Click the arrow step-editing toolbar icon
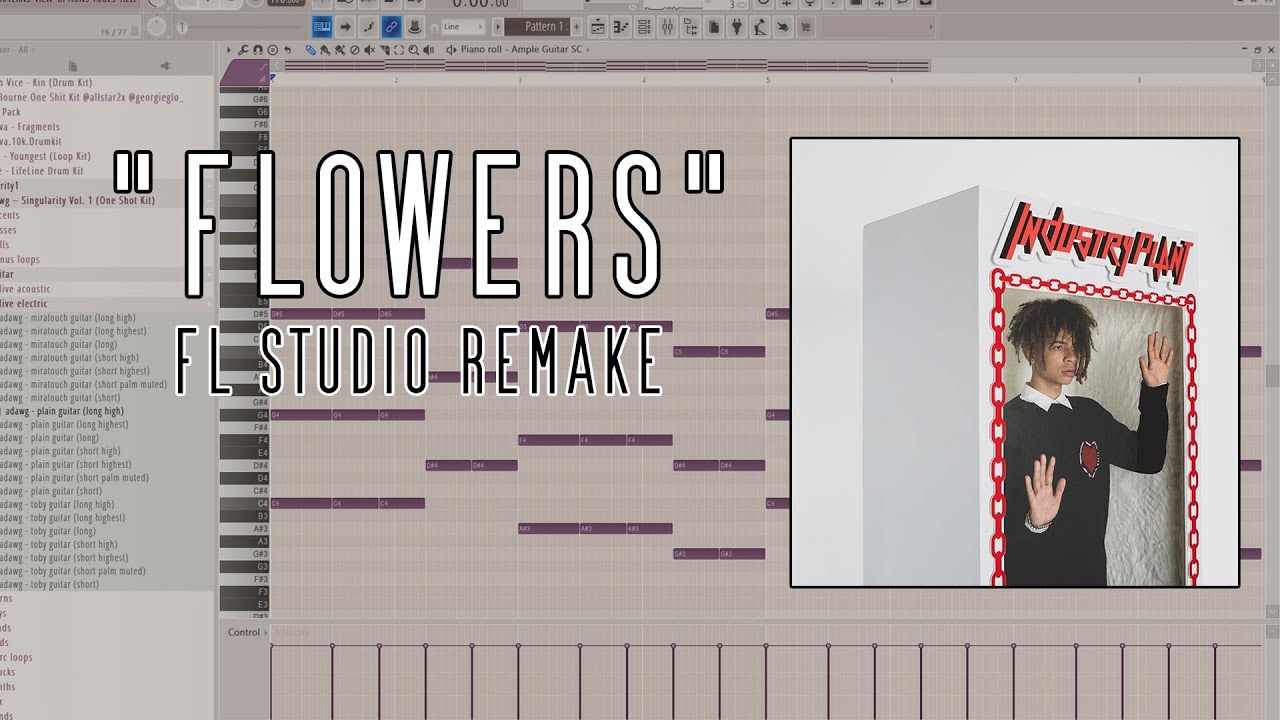Viewport: 1280px width, 720px height. [346, 26]
